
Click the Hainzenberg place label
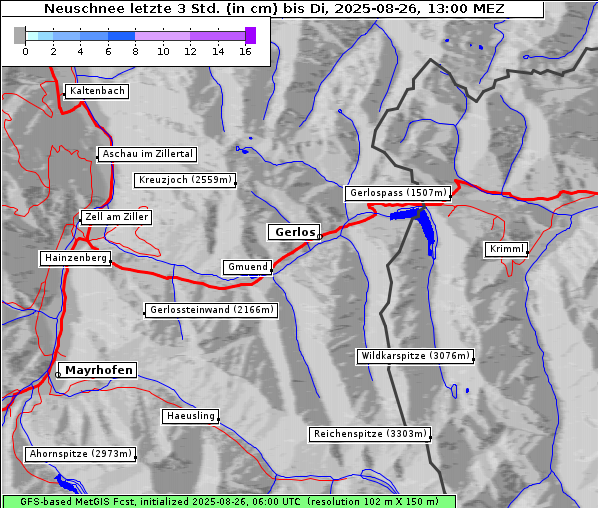[76, 258]
